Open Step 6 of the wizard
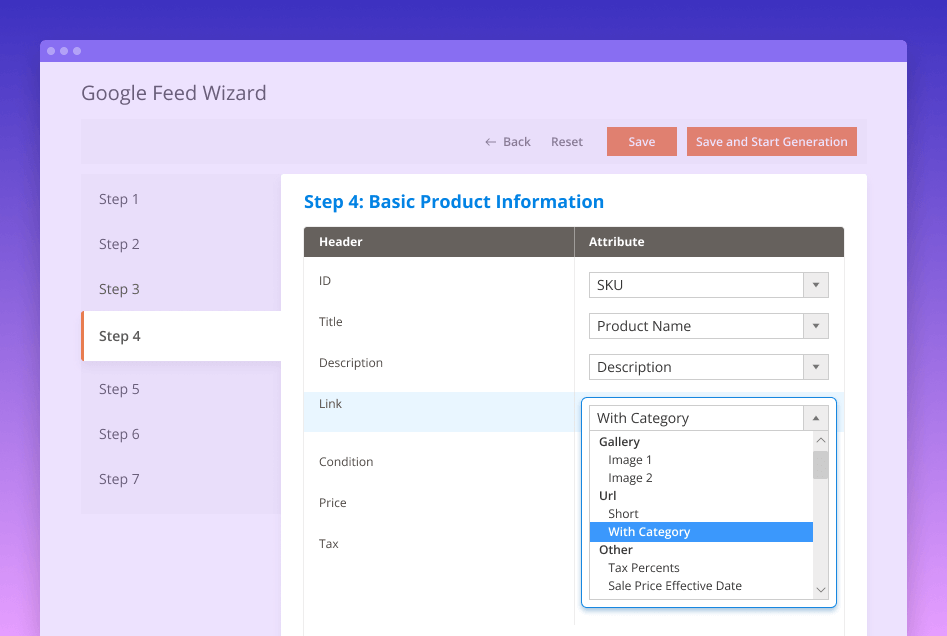 coord(118,434)
